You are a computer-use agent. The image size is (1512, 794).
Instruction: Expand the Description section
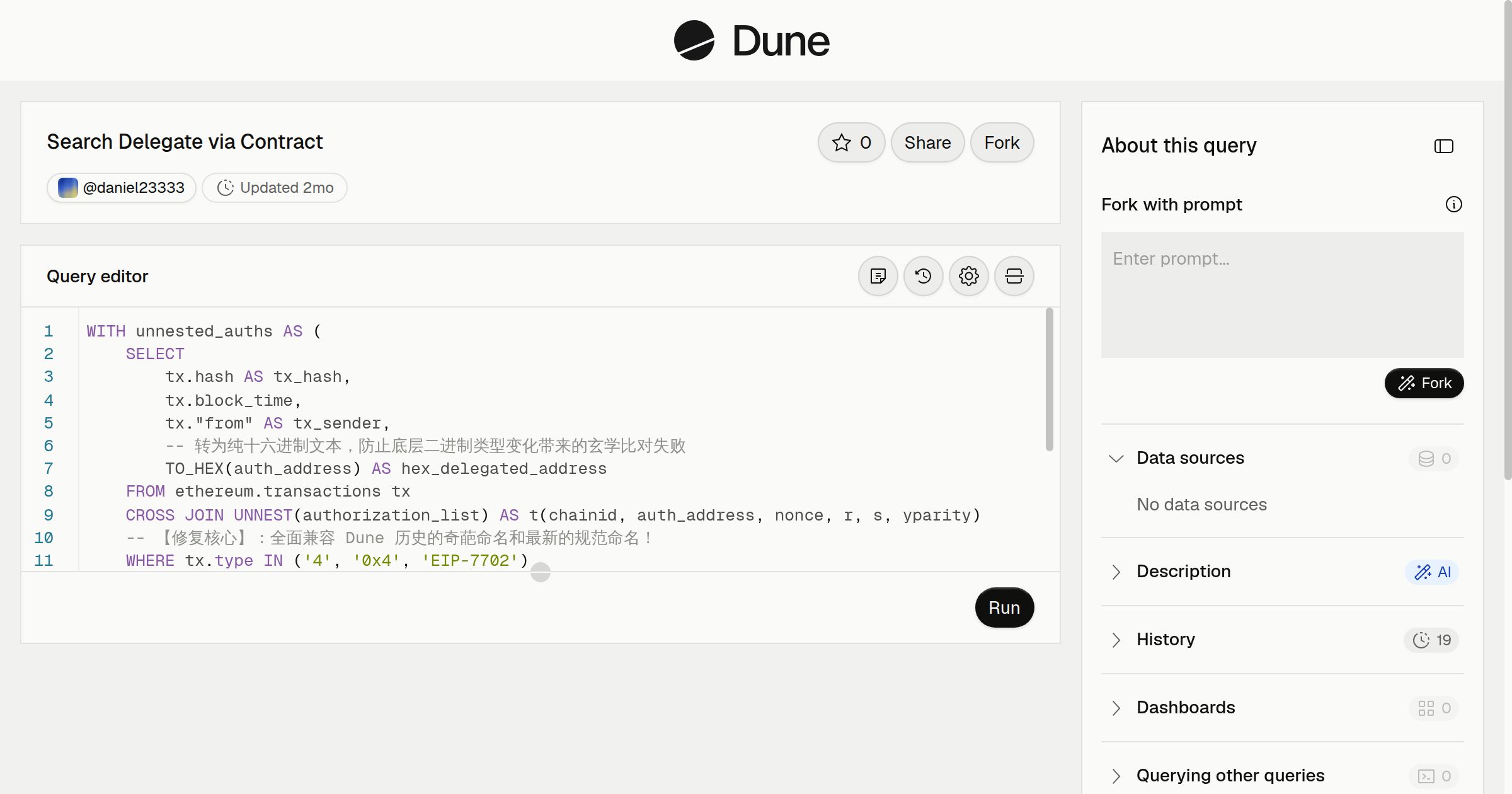click(1116, 572)
